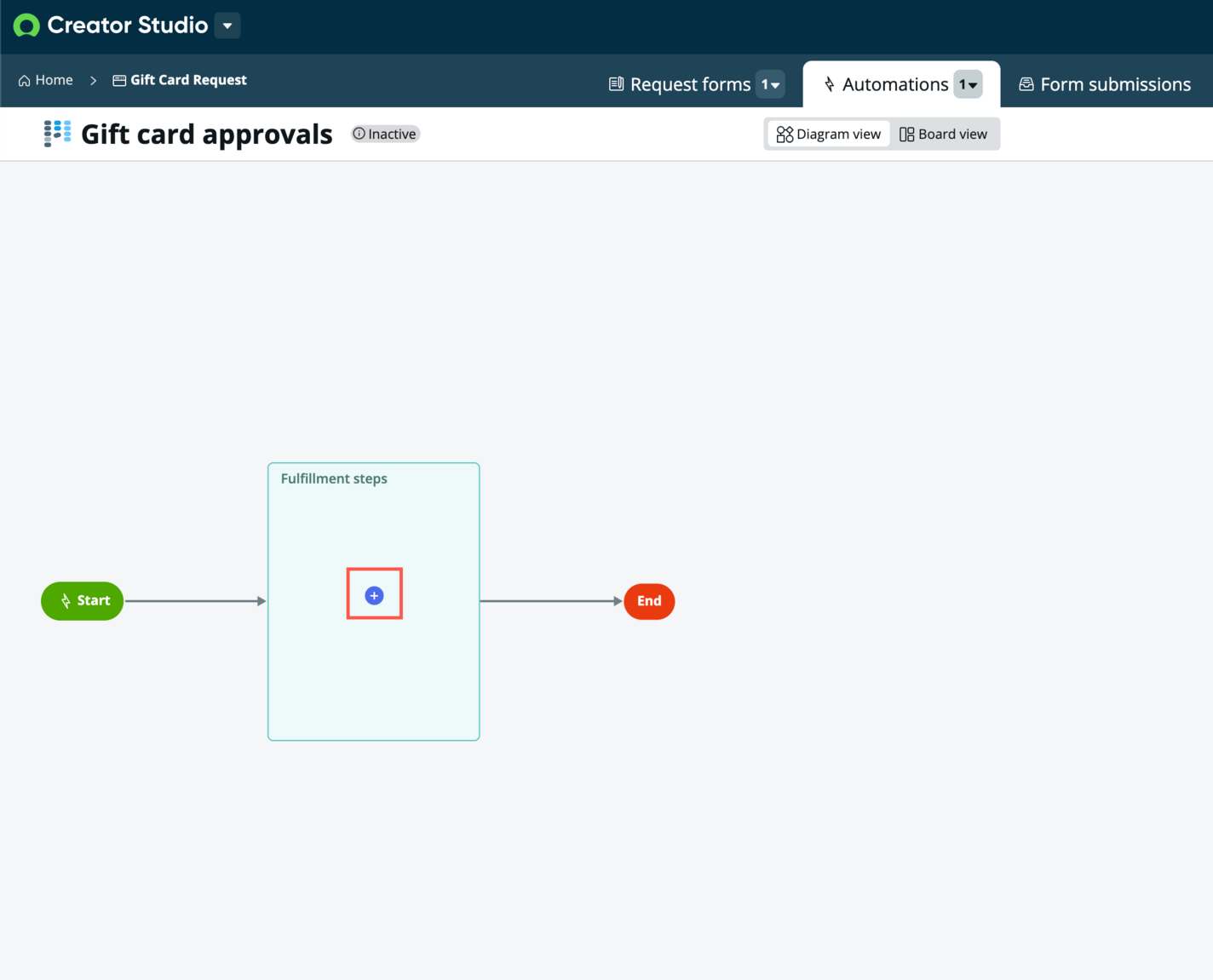Click the Start node
Image resolution: width=1213 pixels, height=980 pixels.
click(x=83, y=601)
